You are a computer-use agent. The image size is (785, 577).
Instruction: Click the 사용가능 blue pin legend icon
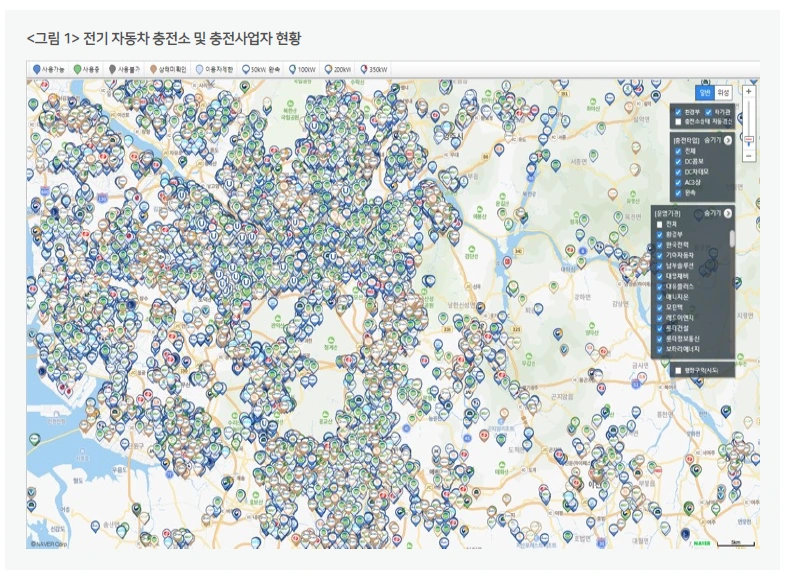click(36, 70)
